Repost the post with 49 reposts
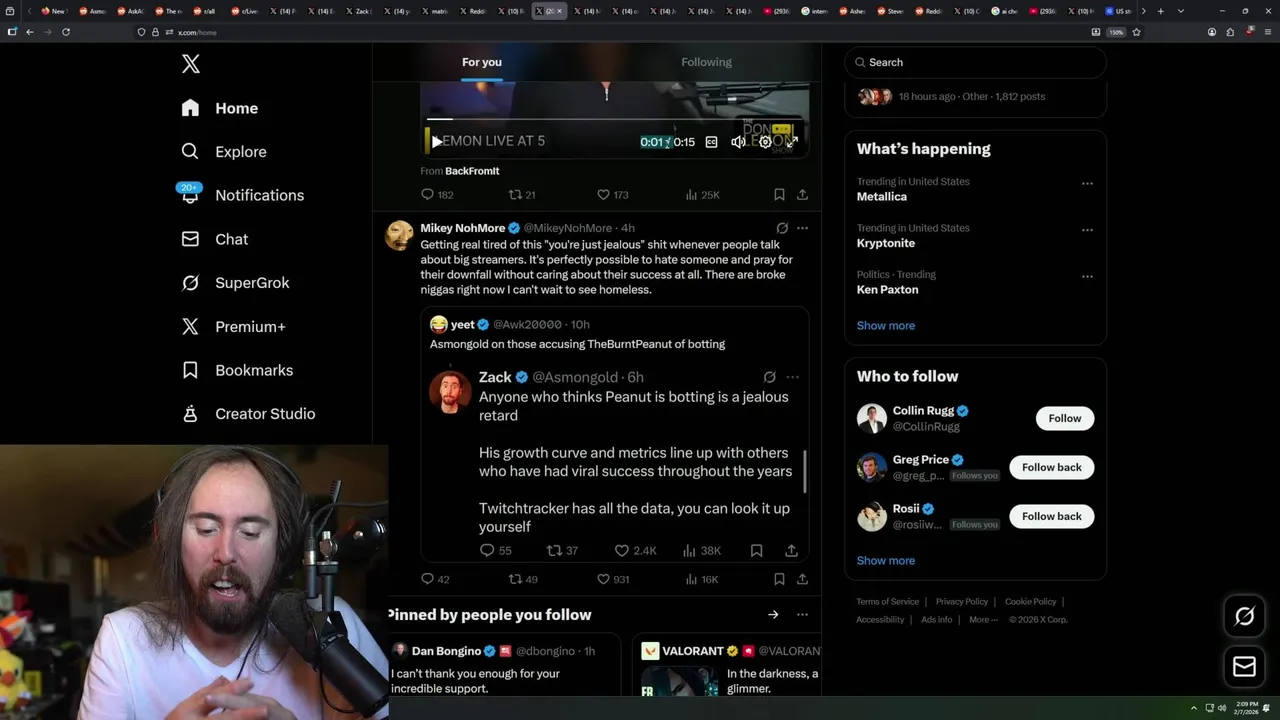The height and width of the screenshot is (720, 1280). (523, 579)
